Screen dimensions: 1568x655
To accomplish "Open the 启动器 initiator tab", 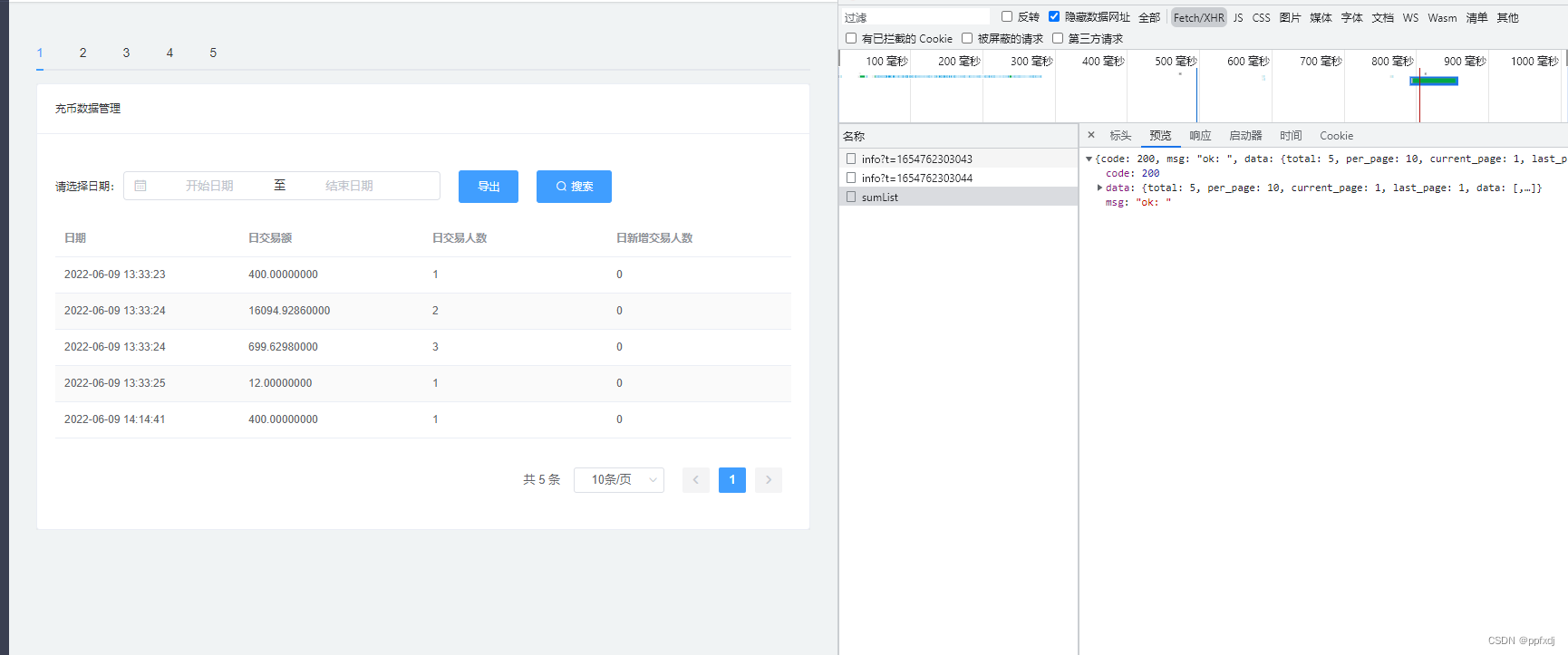I will pyautogui.click(x=1246, y=135).
